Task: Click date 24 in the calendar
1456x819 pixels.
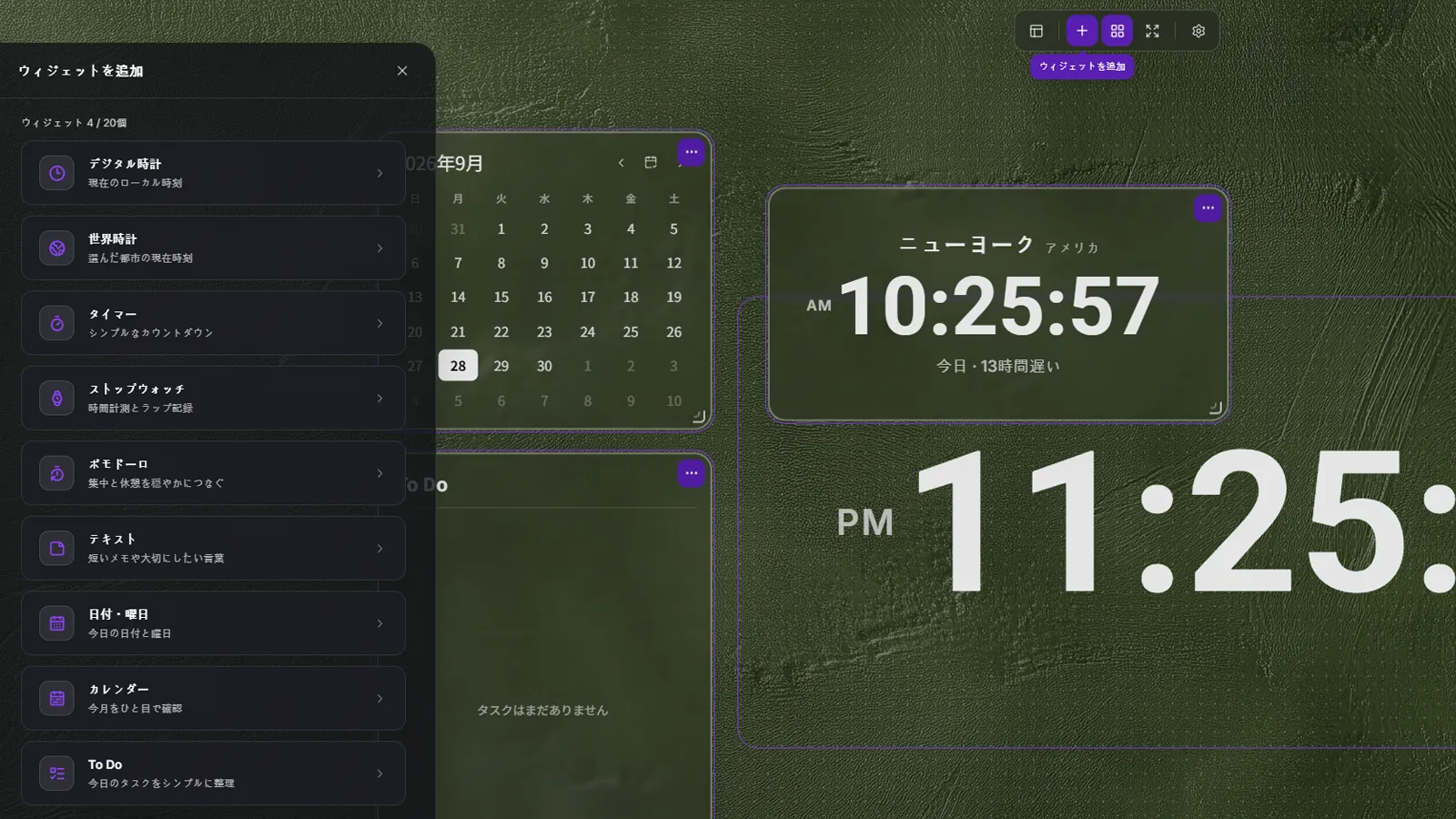Action: click(588, 332)
